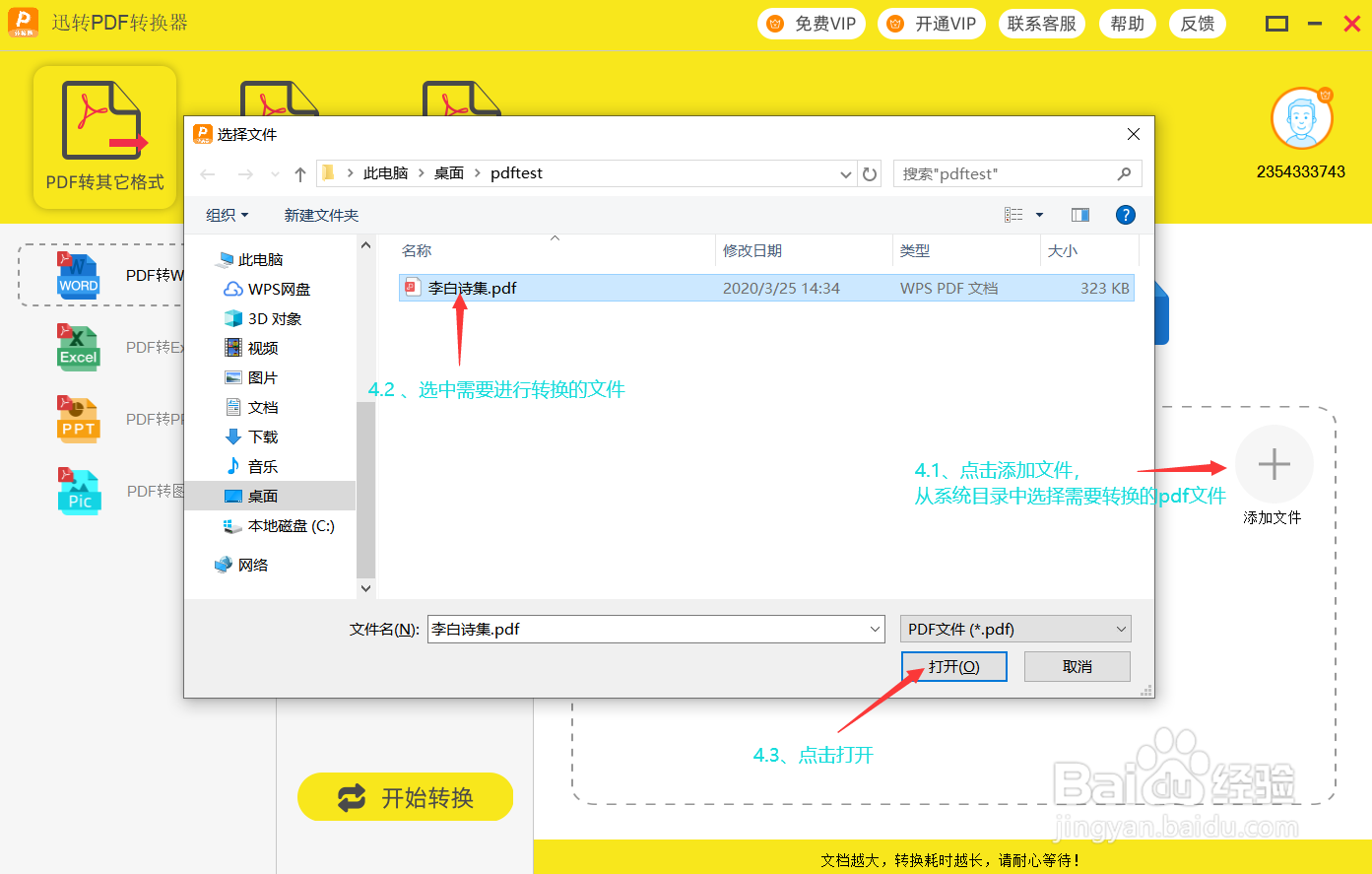Change view layout icon in dialog

pyautogui.click(x=1013, y=215)
